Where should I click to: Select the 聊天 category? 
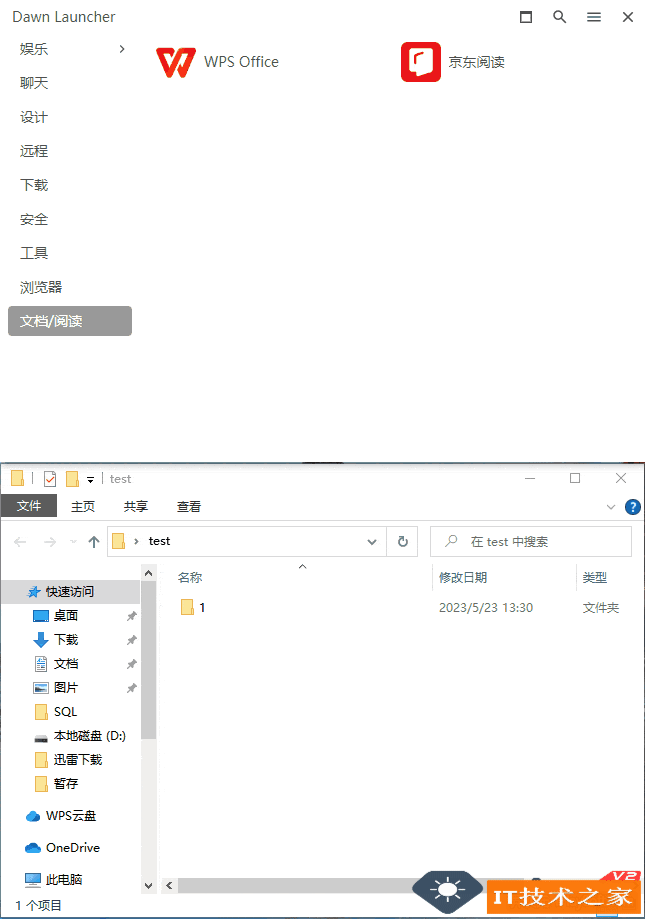[34, 83]
